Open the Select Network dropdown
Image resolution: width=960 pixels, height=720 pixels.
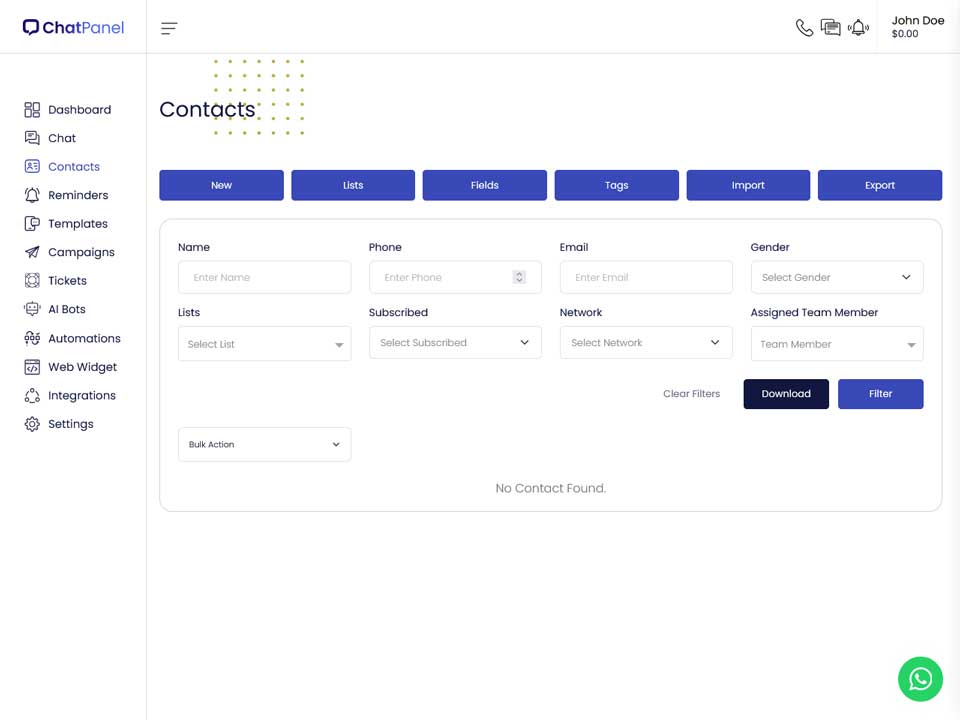click(x=646, y=342)
